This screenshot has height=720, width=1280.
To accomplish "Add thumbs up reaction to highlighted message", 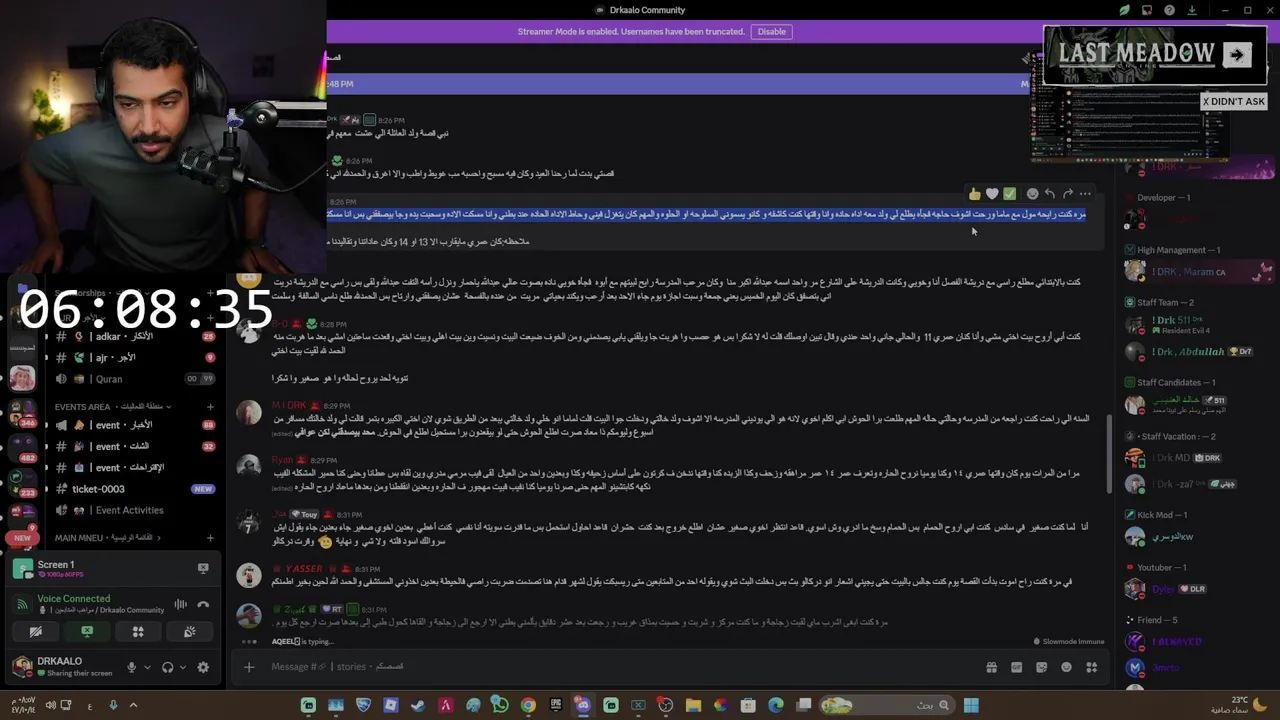I will tap(974, 194).
